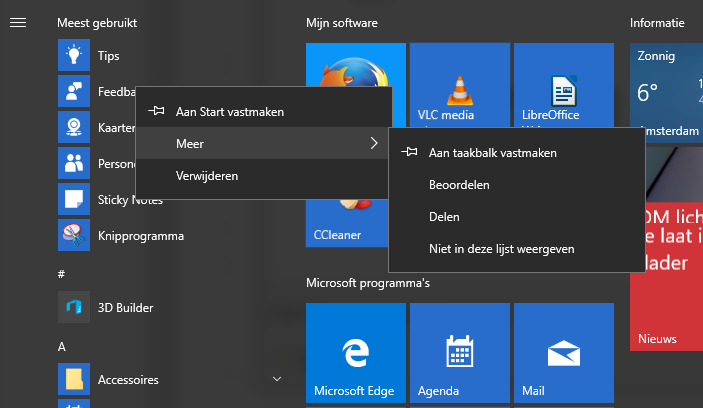Open the Tips app icon

(x=74, y=56)
